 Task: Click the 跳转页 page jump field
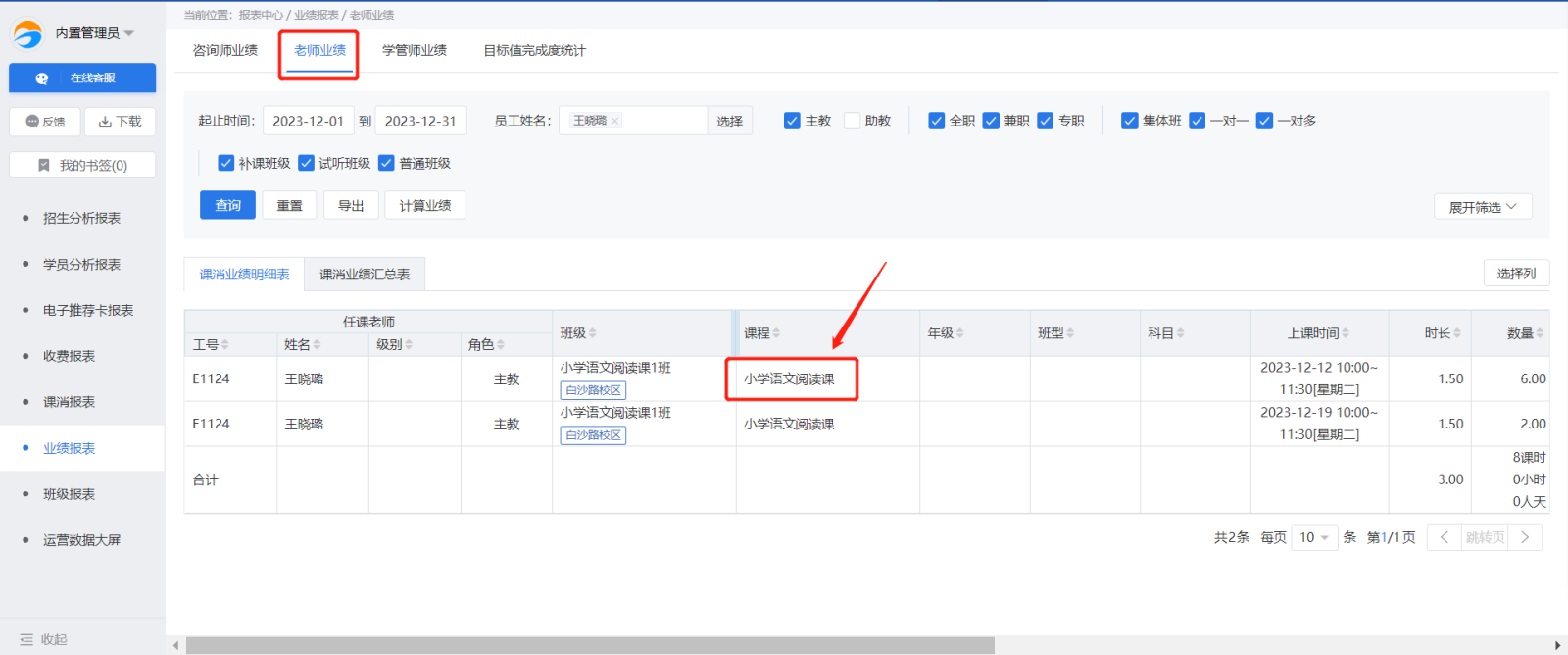tap(1485, 537)
